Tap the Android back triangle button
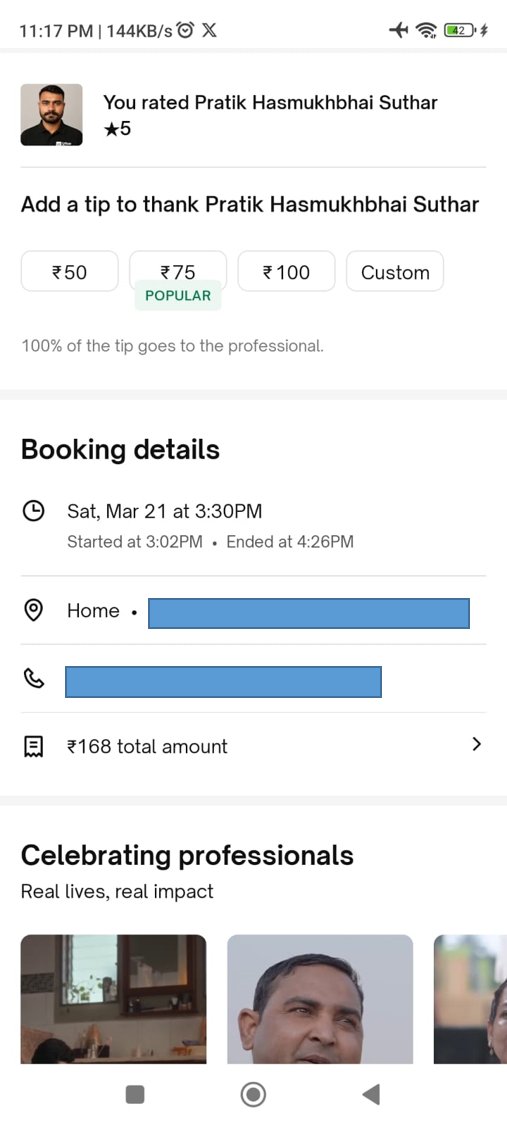Viewport: 507px width, 1125px height. [x=370, y=1094]
